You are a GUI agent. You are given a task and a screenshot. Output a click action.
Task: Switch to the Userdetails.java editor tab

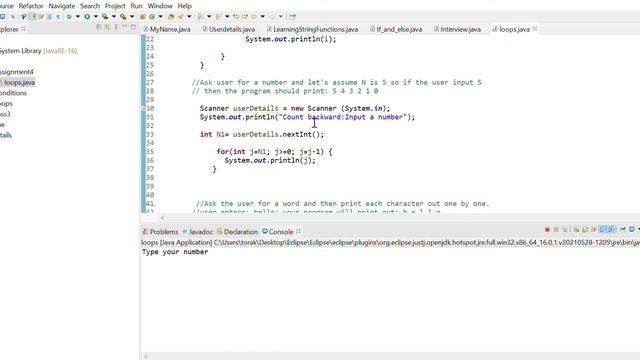tap(229, 29)
